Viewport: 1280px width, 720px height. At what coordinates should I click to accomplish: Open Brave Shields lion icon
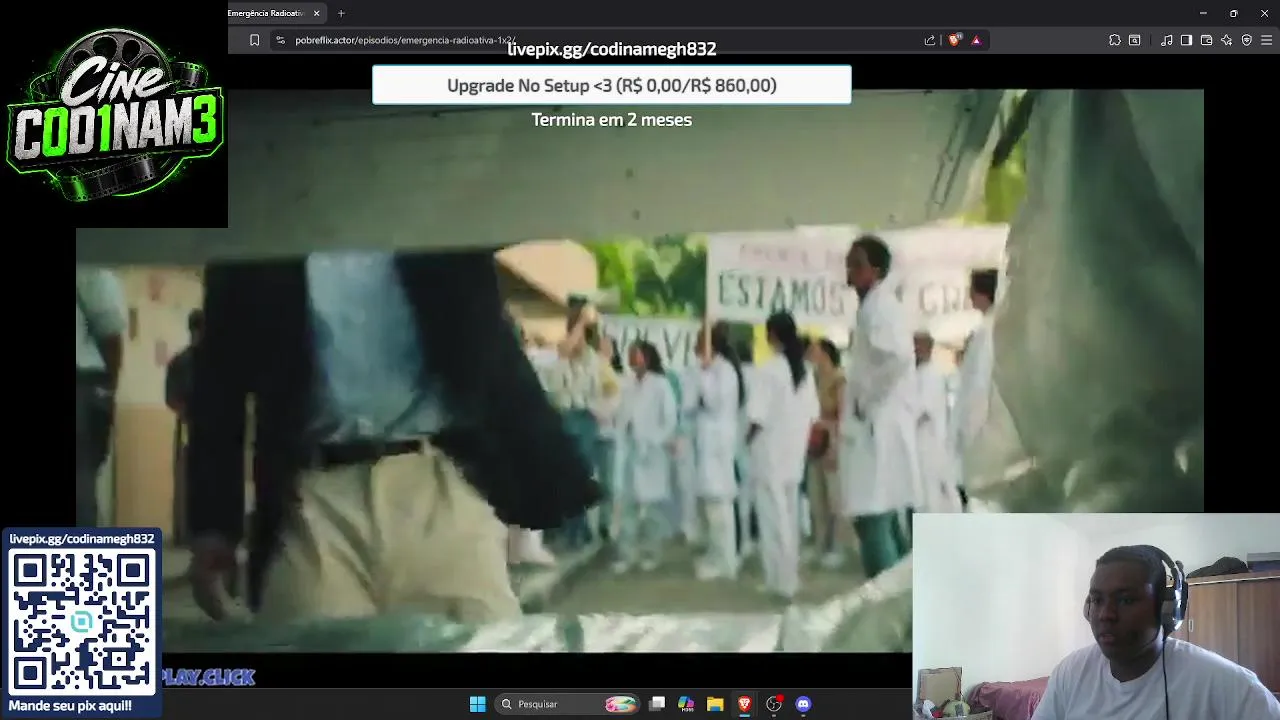click(x=954, y=40)
